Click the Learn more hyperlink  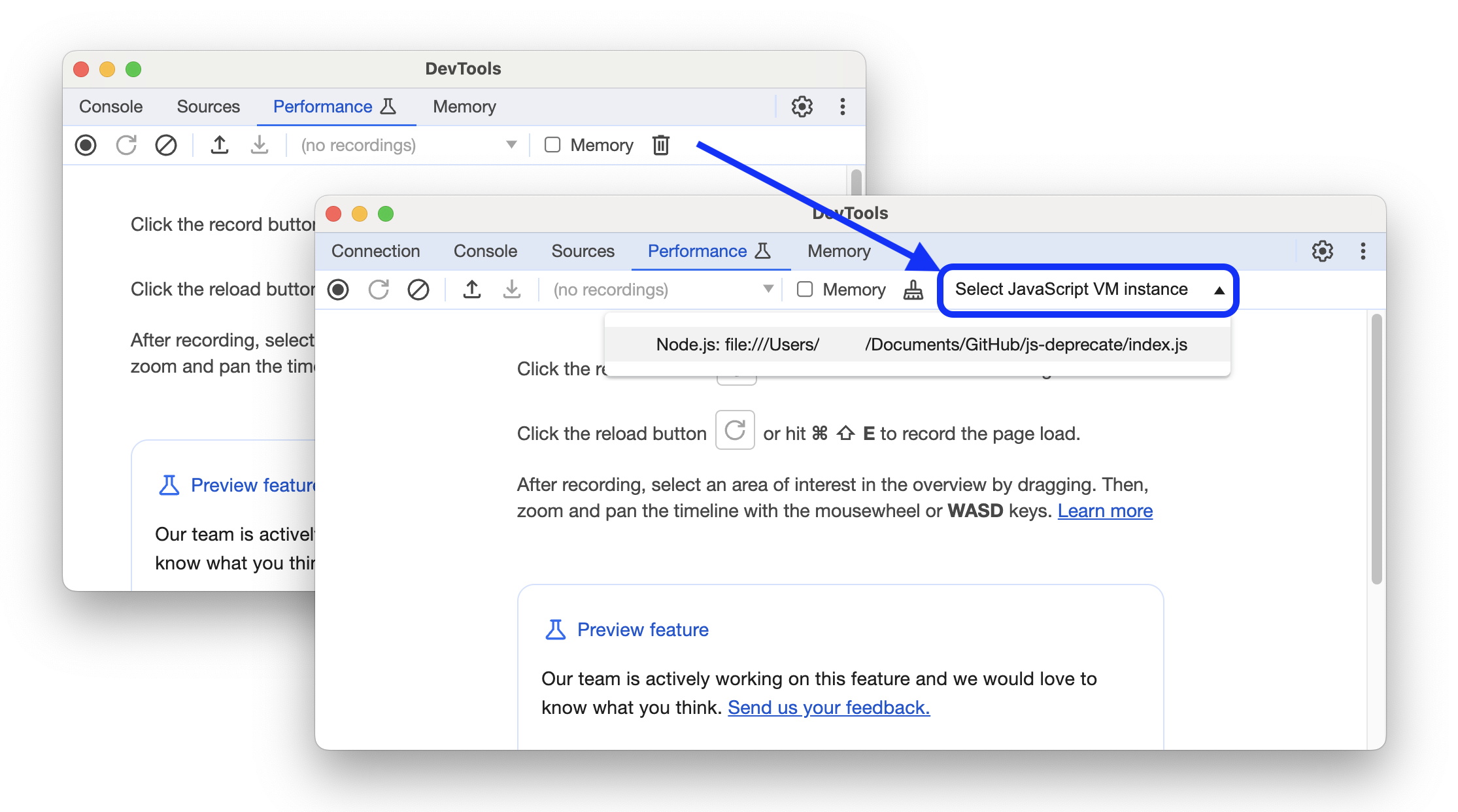[x=1105, y=510]
